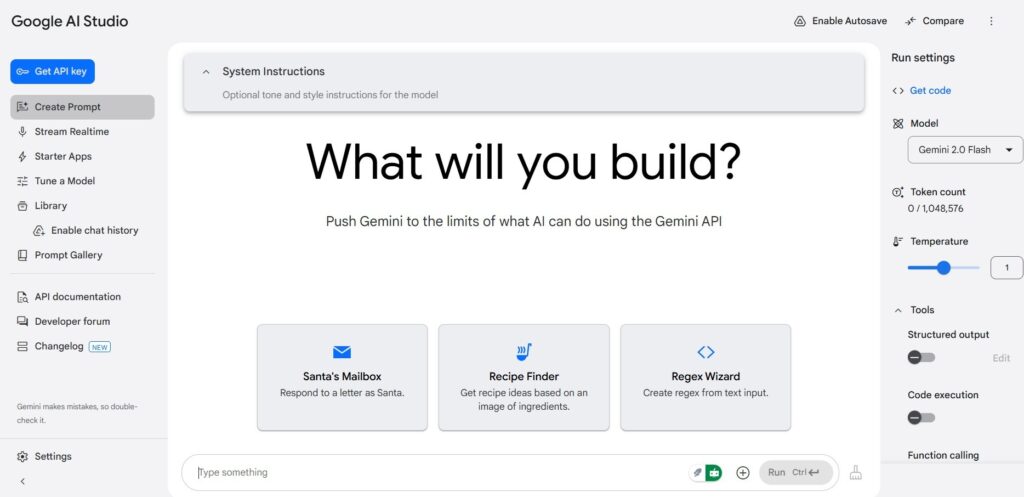The height and width of the screenshot is (497, 1024).
Task: Open the Recipe Finder card
Action: tap(524, 377)
